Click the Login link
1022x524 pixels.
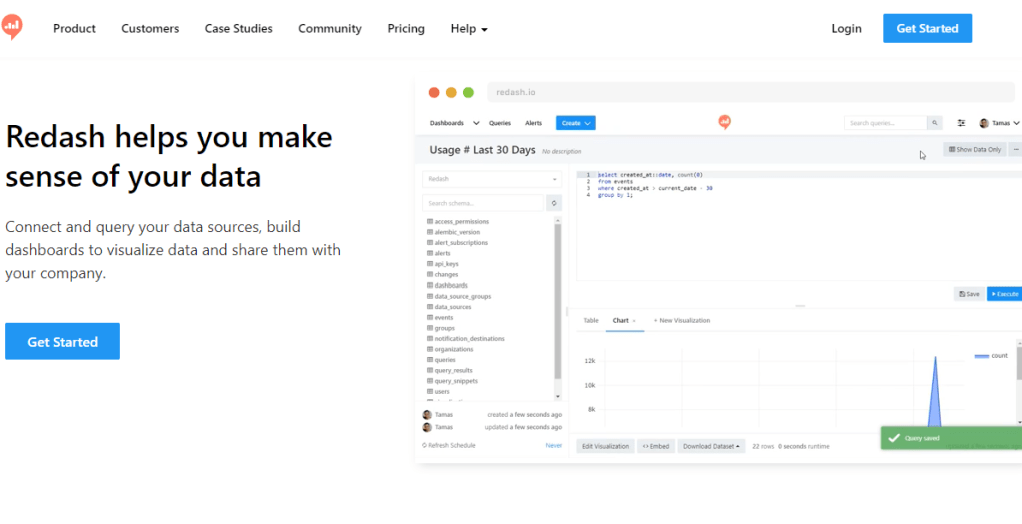point(846,29)
